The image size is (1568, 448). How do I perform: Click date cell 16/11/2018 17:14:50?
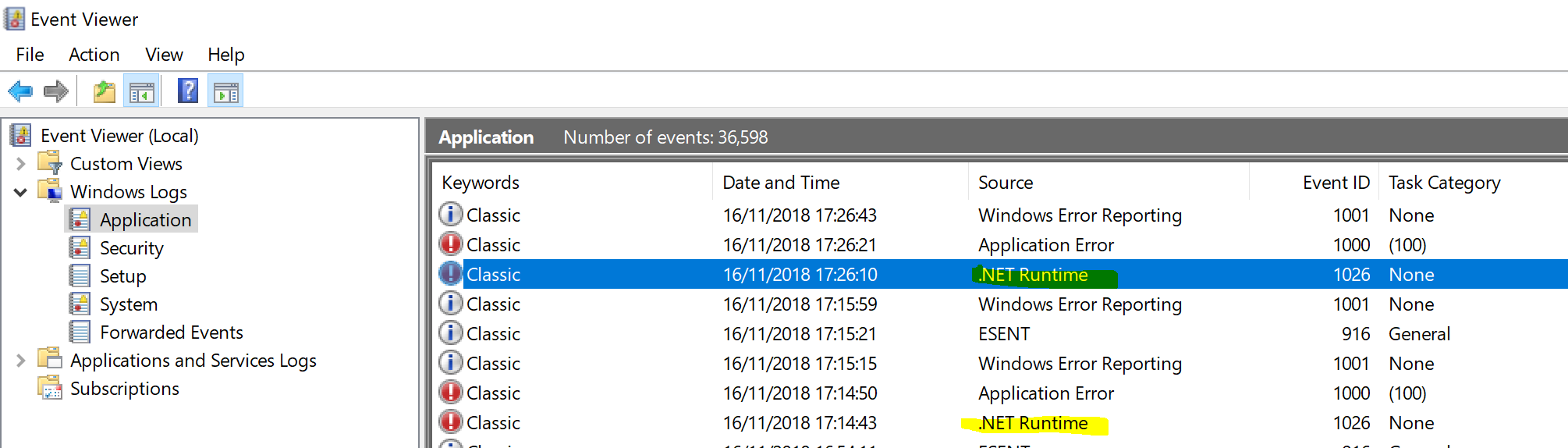(800, 393)
